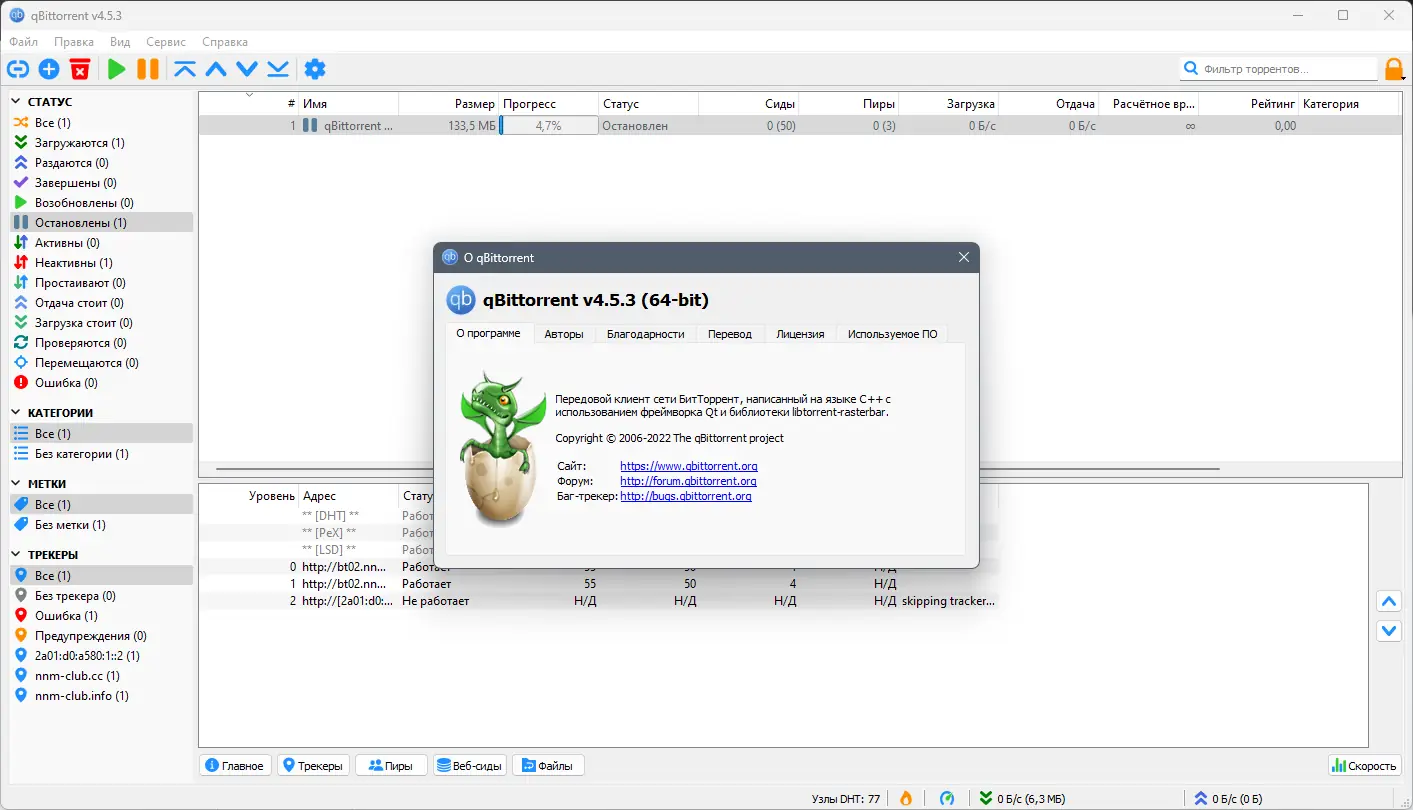
Task: Click the Трекеры bottom tab button
Action: 313,766
